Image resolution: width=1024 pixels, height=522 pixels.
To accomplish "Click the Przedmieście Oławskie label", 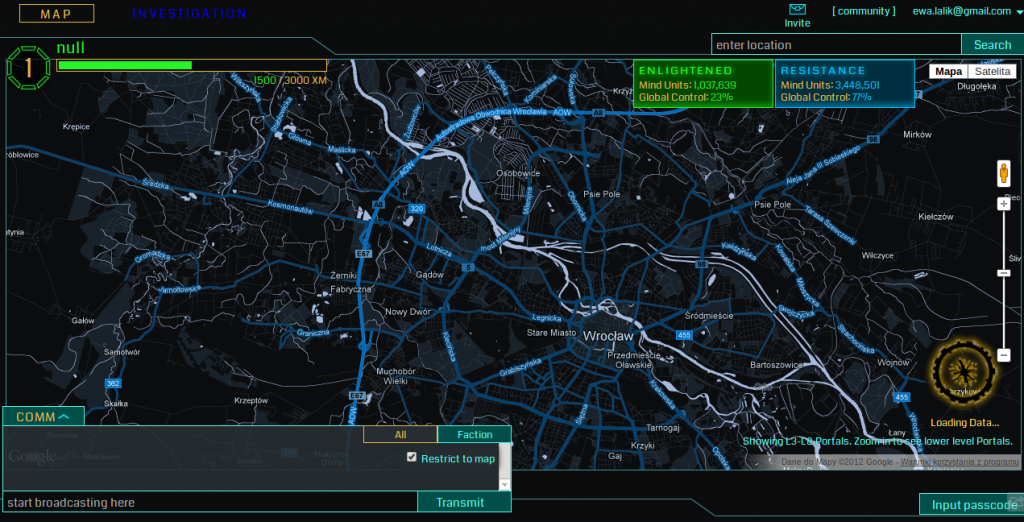I will click(x=634, y=360).
